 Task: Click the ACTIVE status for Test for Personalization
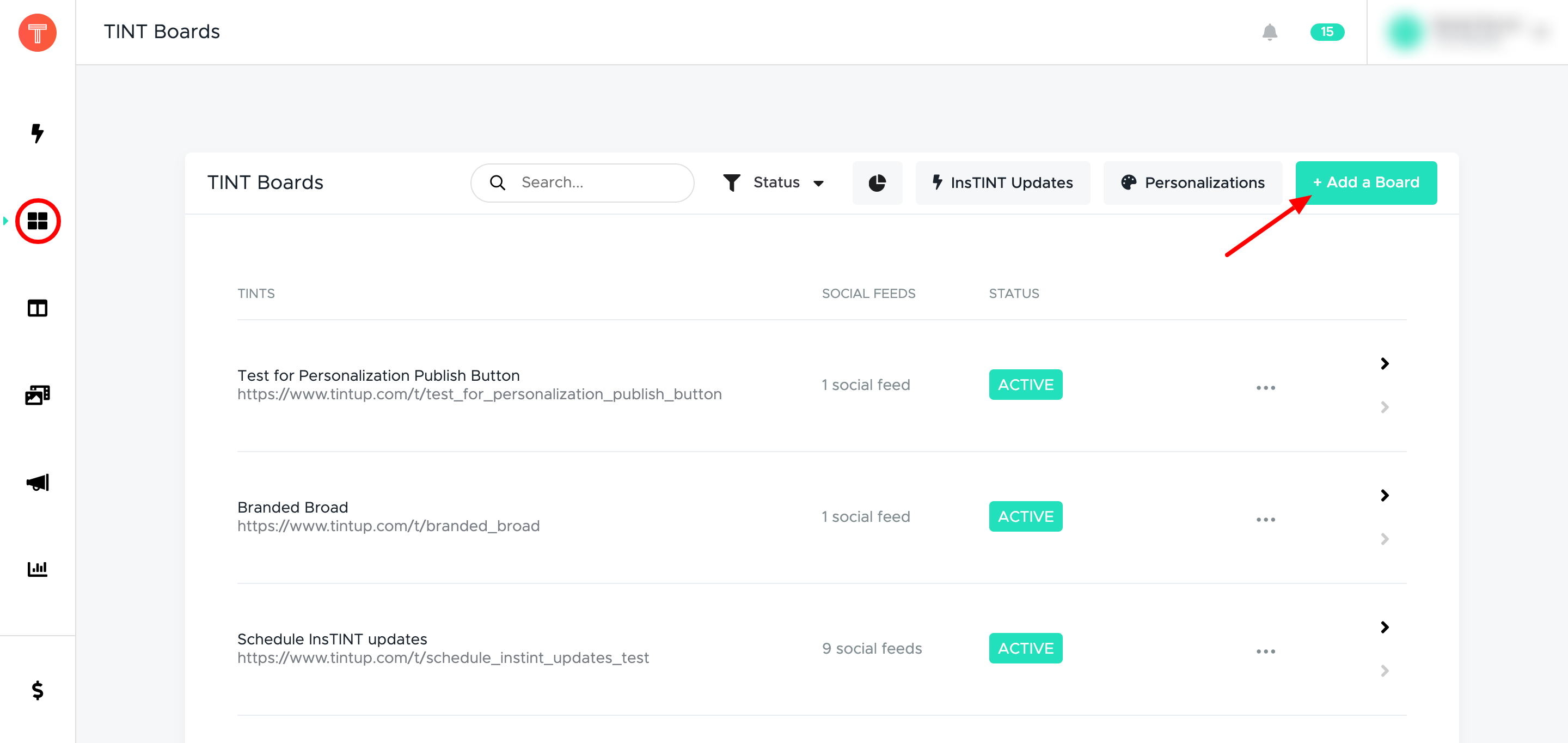coord(1026,385)
